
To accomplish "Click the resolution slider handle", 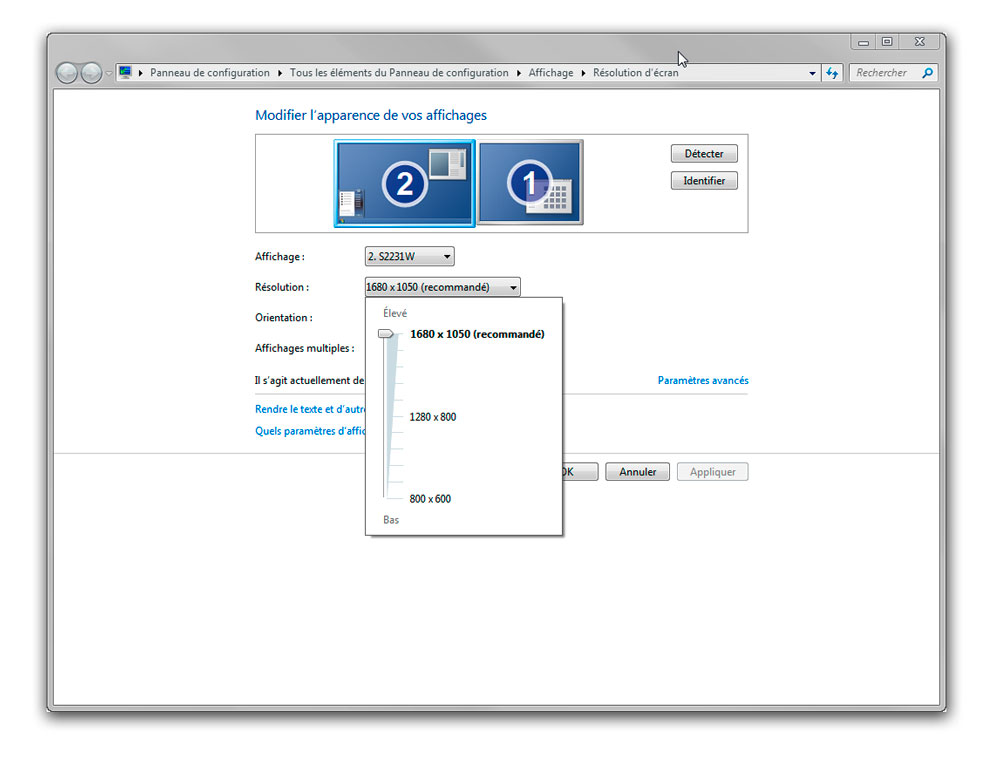I will click(x=386, y=334).
